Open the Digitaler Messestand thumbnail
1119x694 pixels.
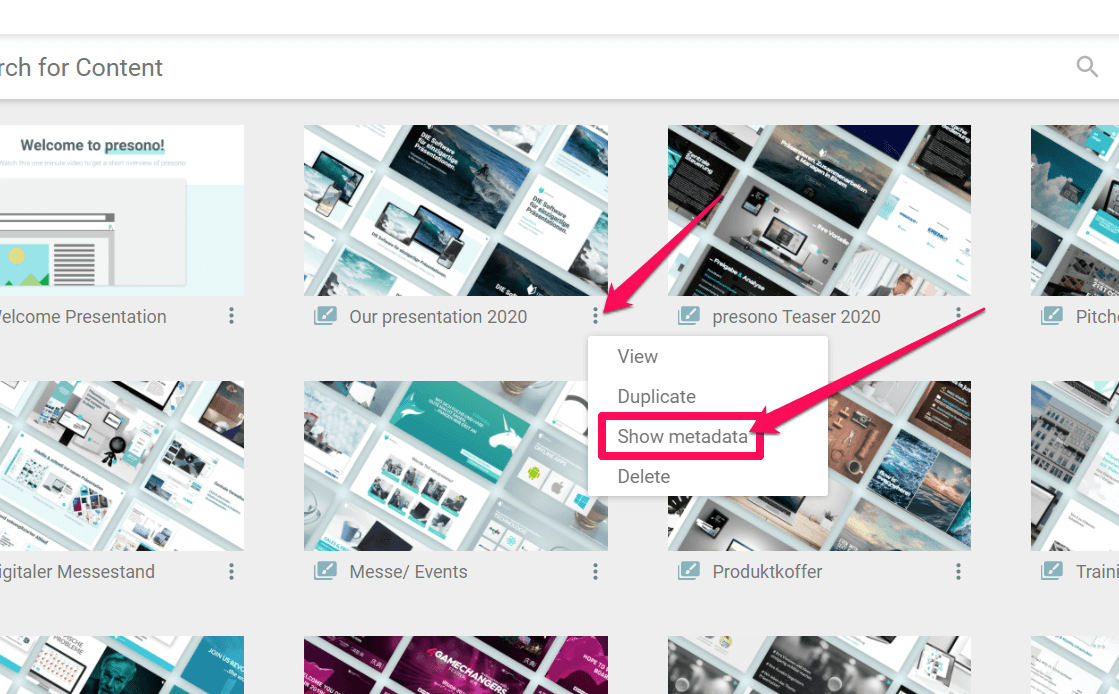pyautogui.click(x=121, y=466)
